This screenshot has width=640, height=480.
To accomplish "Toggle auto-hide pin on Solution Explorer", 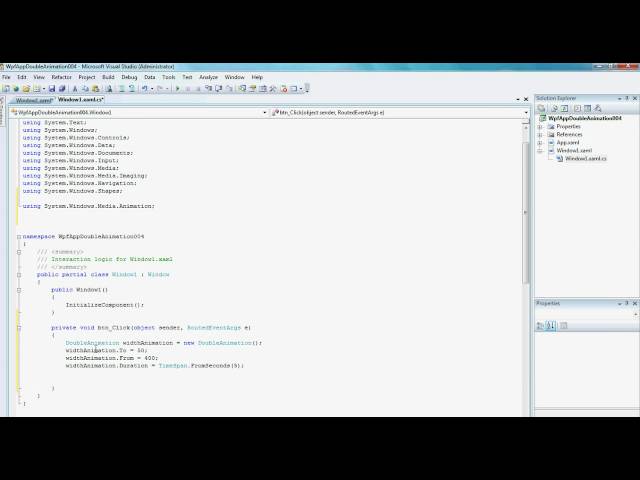I will coord(627,98).
